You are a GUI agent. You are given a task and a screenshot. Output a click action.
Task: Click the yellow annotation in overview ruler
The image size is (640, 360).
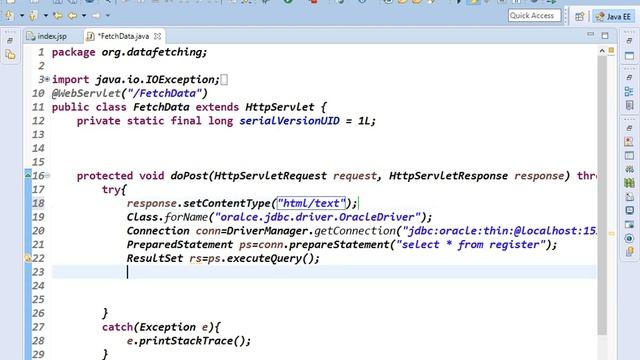pyautogui.click(x=611, y=234)
